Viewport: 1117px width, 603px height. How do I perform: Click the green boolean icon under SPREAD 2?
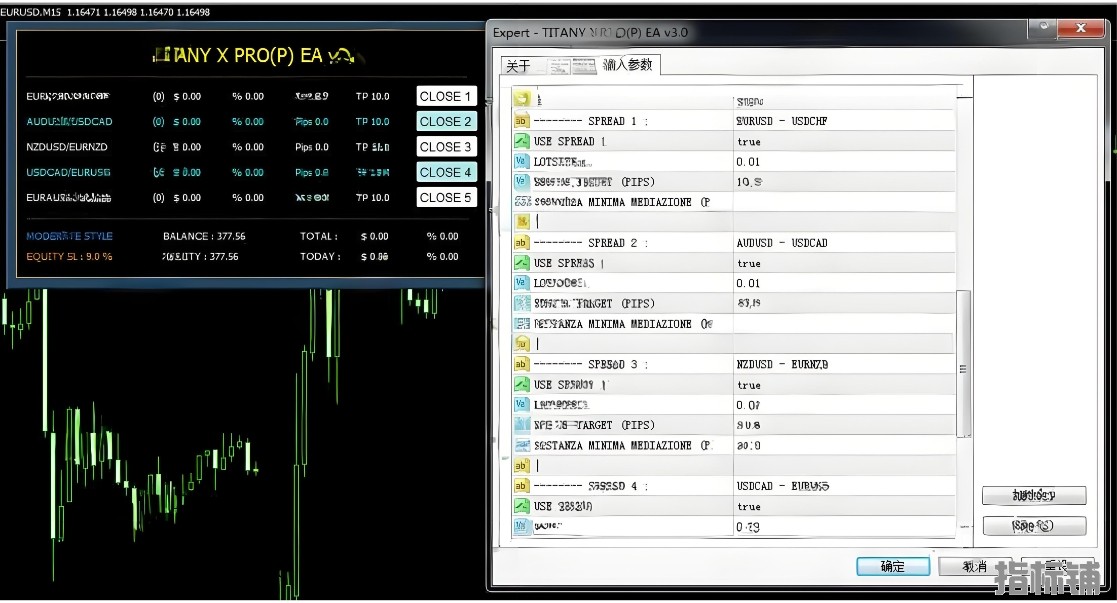point(521,263)
